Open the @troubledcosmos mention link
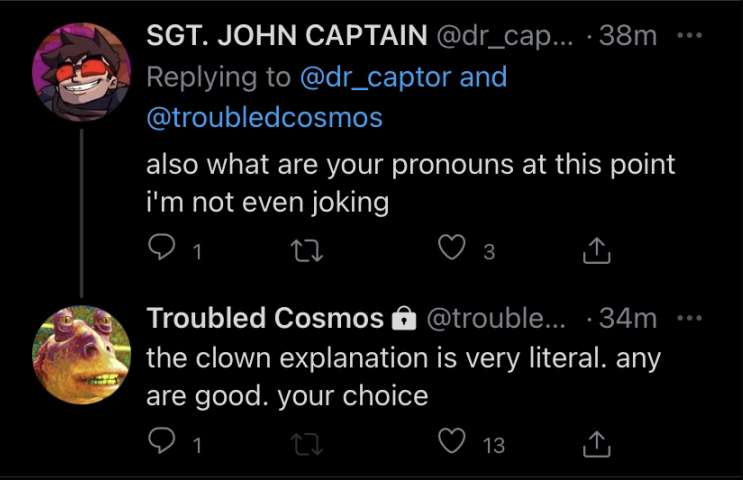 pyautogui.click(x=264, y=118)
